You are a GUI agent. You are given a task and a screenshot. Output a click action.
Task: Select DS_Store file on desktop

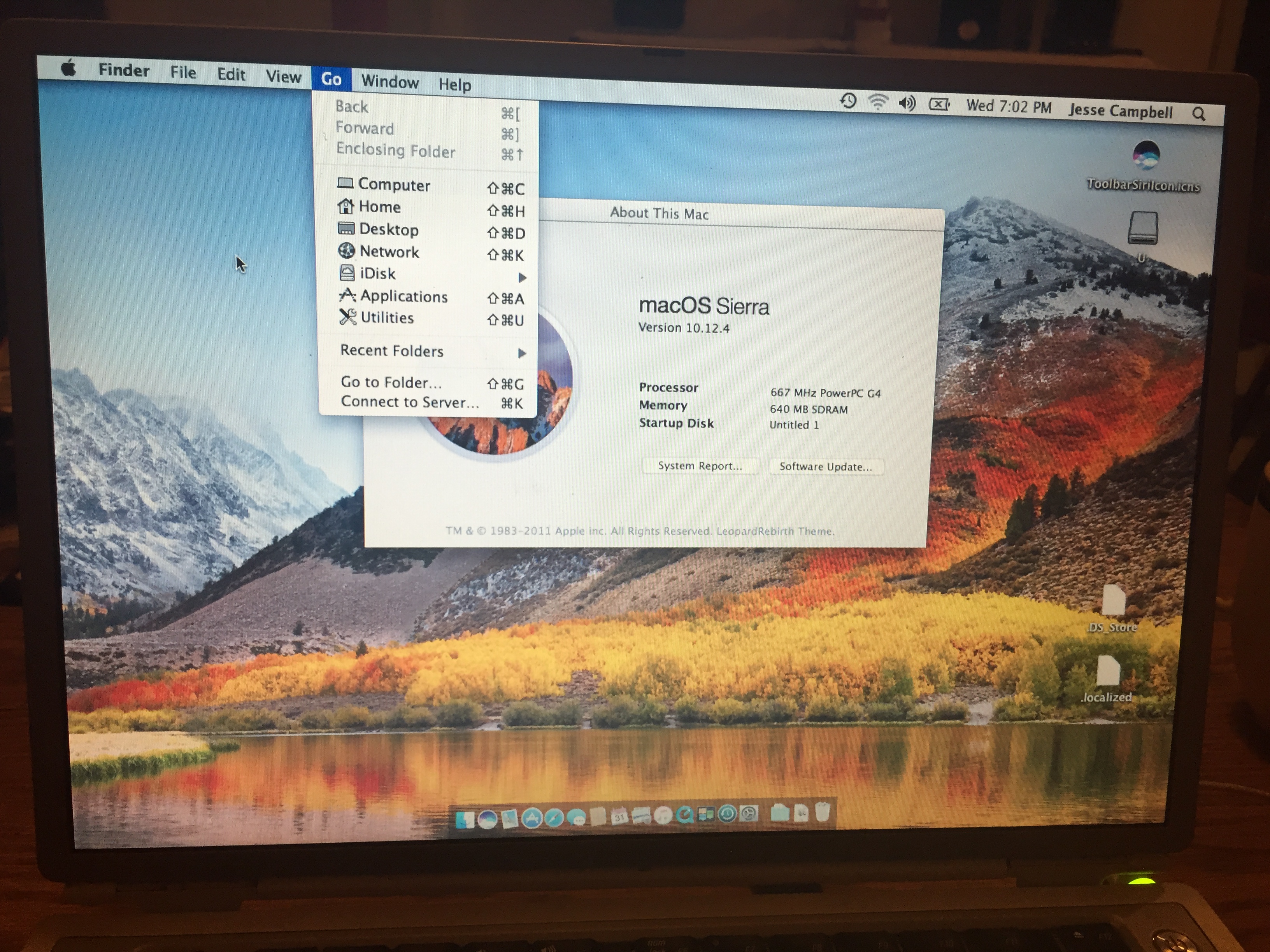click(1113, 609)
